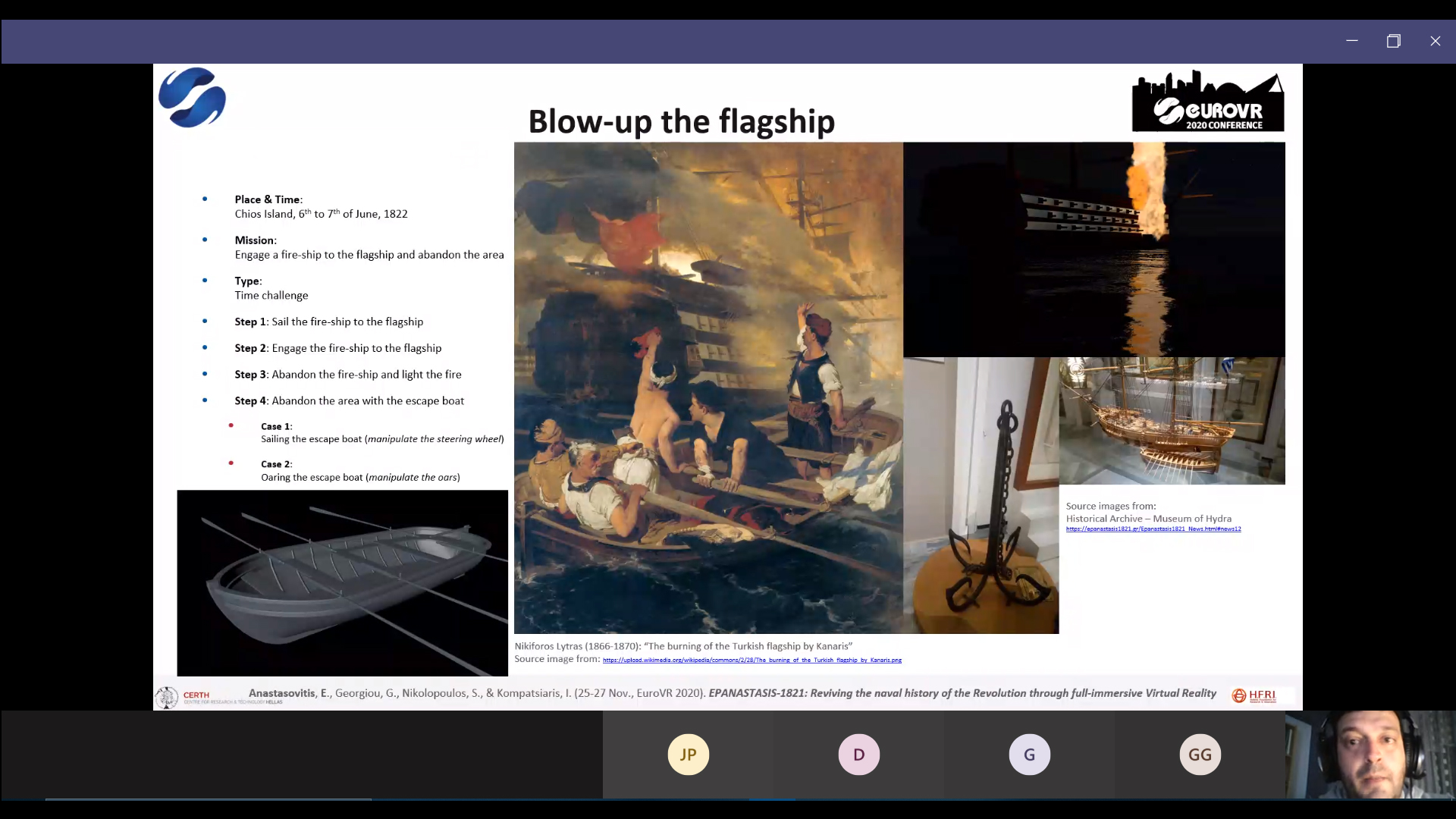Click the blue swirl logo on the slide
This screenshot has width=1456, height=819.
coord(192,97)
